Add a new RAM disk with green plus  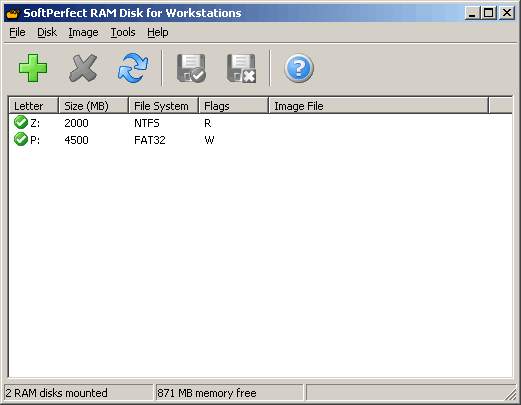[x=33, y=68]
